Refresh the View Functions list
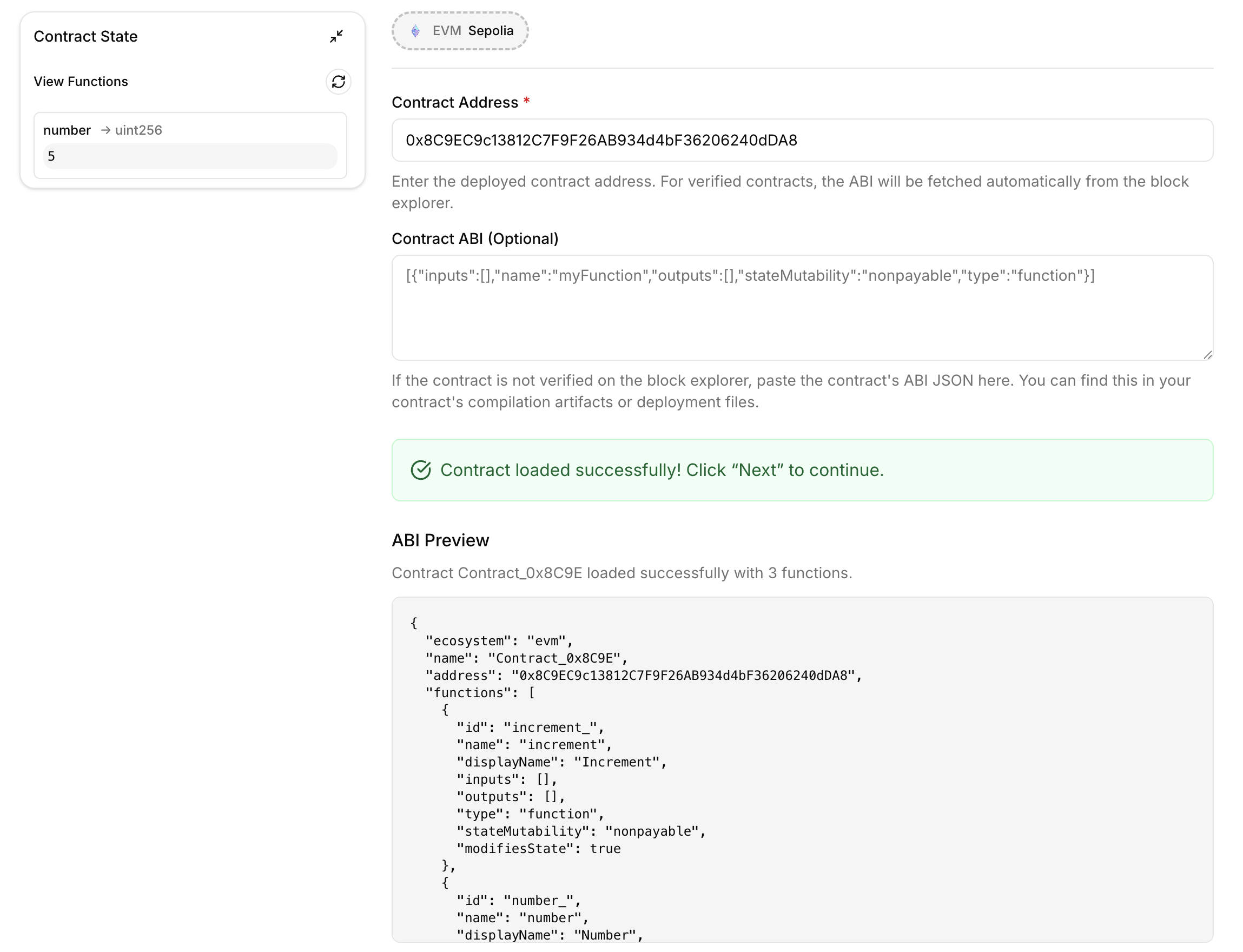This screenshot has width=1243, height=952. coord(338,82)
